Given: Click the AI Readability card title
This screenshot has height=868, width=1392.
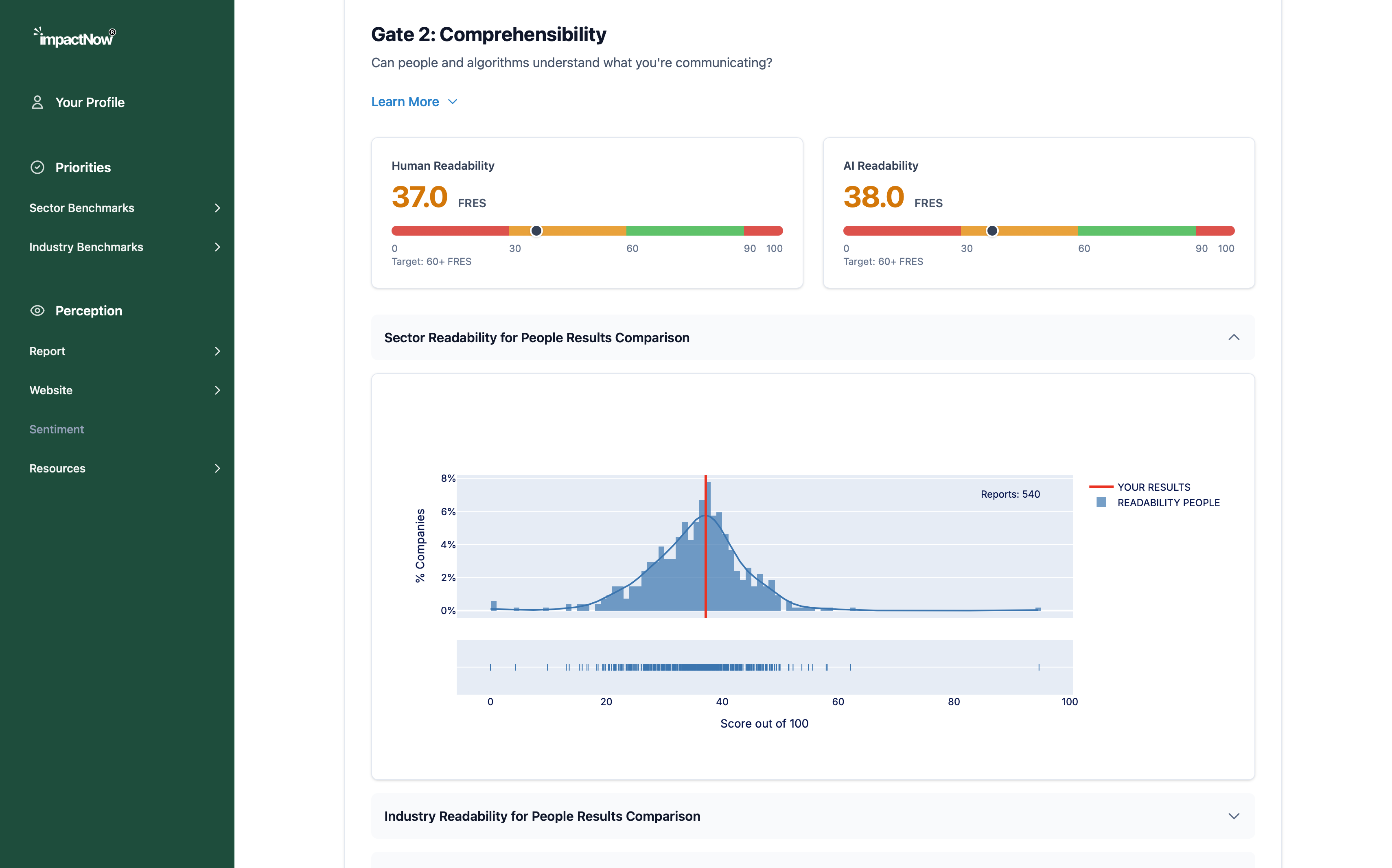Looking at the screenshot, I should [x=880, y=166].
